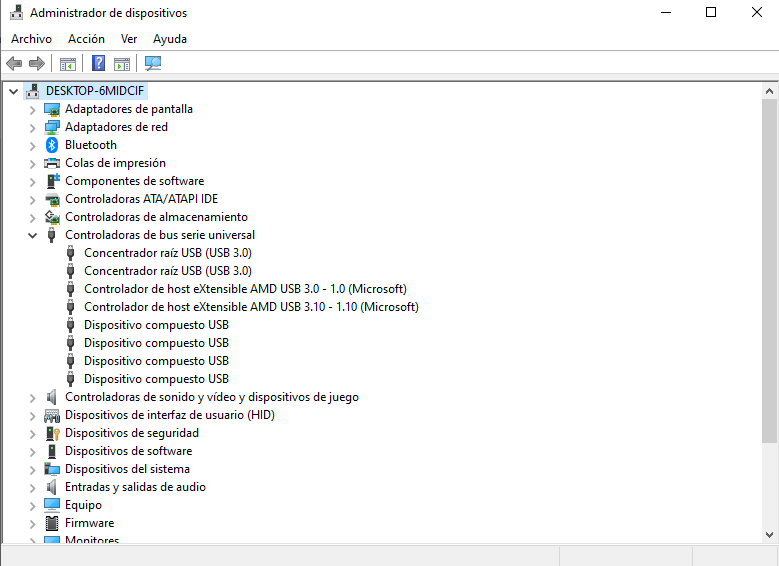Select the Equipo label
This screenshot has height=566, width=779.
pos(83,505)
